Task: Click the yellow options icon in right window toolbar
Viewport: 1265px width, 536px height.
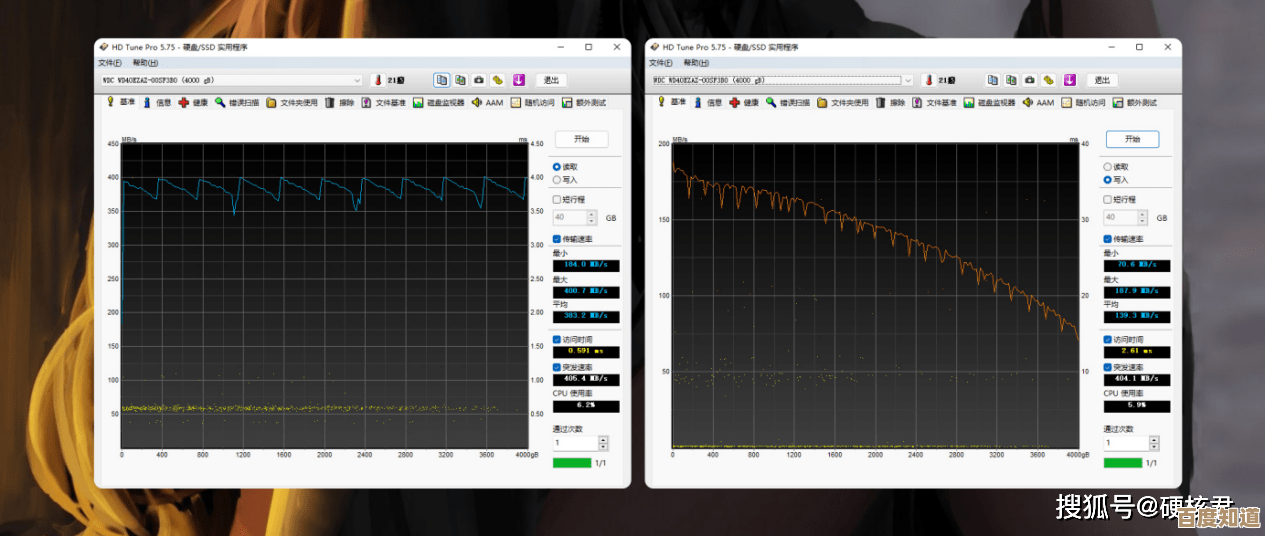Action: point(1049,80)
